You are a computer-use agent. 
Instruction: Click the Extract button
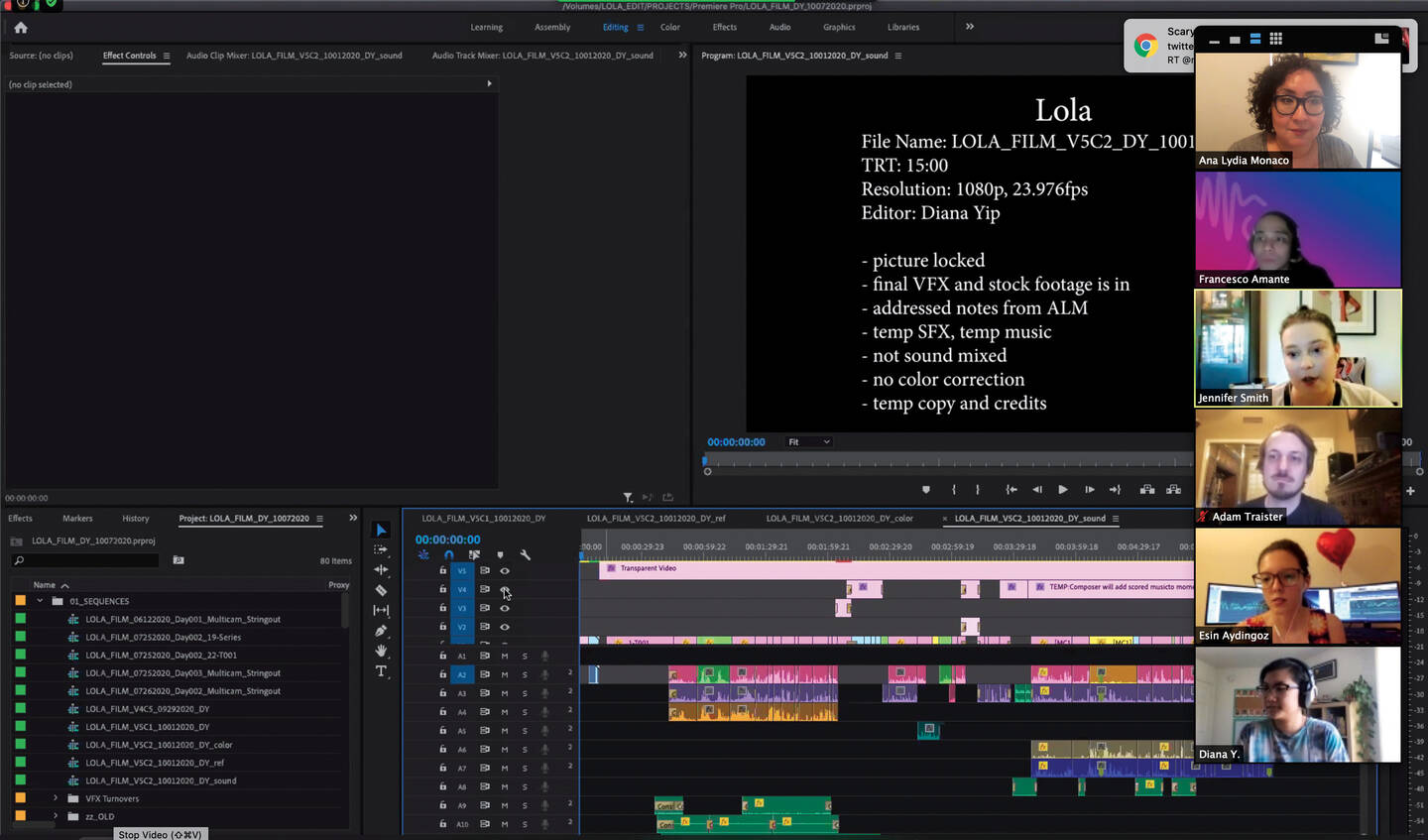[1173, 489]
